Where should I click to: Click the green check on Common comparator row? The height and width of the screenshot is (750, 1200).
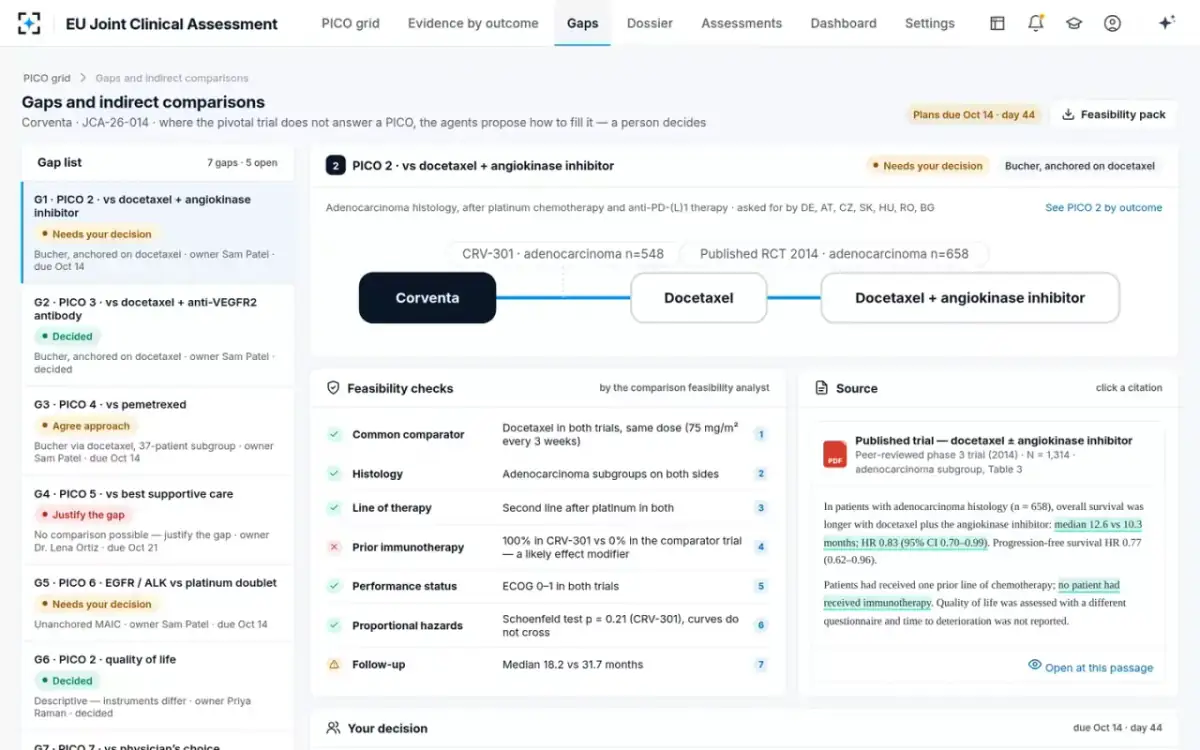(x=334, y=434)
